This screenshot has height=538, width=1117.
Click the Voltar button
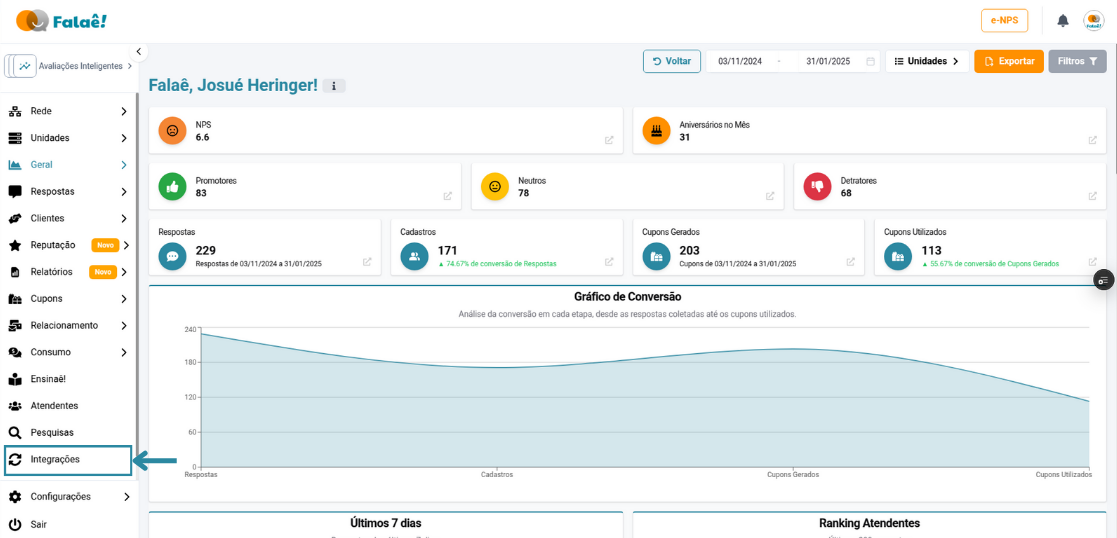click(672, 61)
